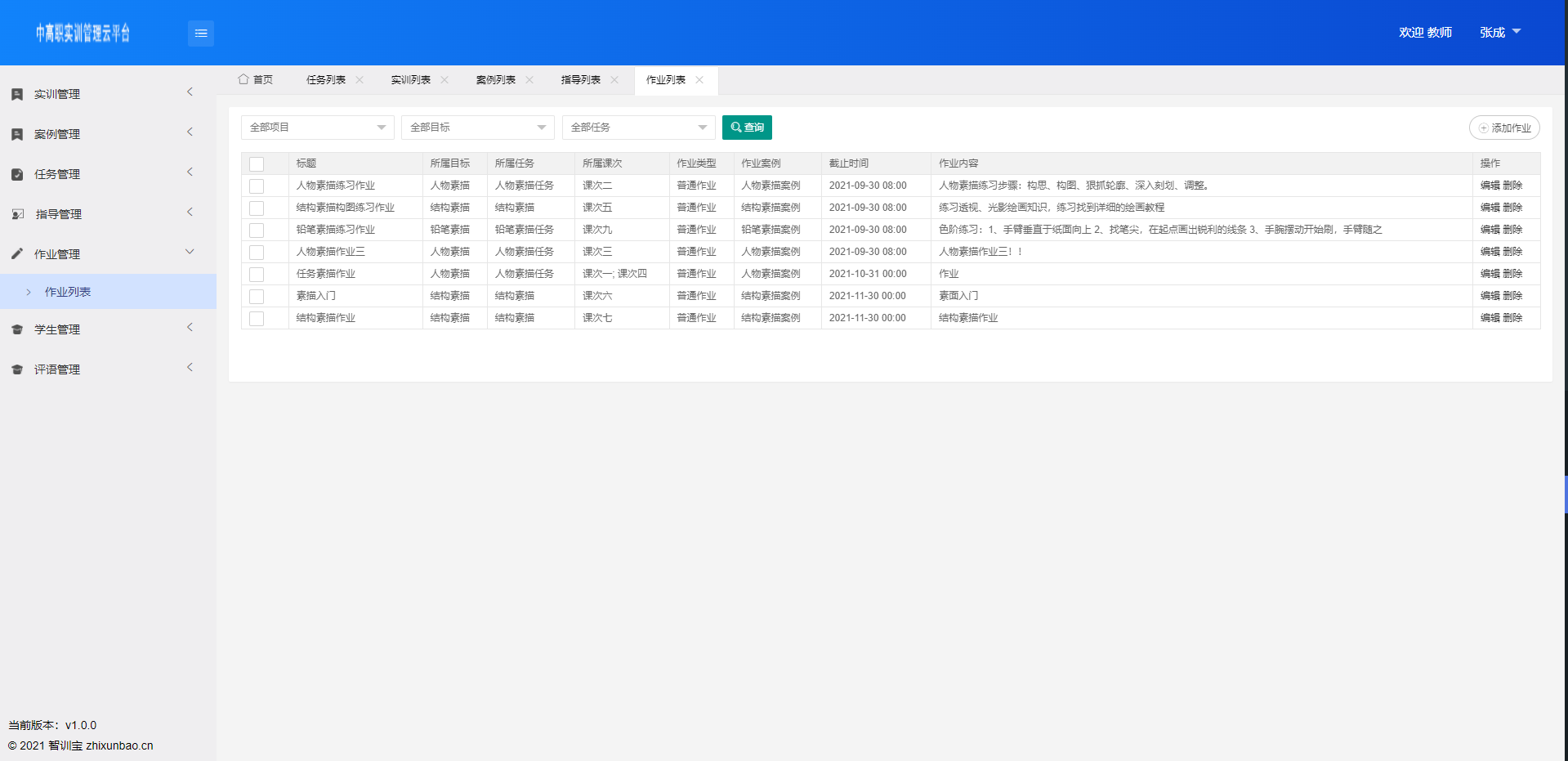
Task: Click the 任务管理 sidebar icon
Action: point(17,175)
